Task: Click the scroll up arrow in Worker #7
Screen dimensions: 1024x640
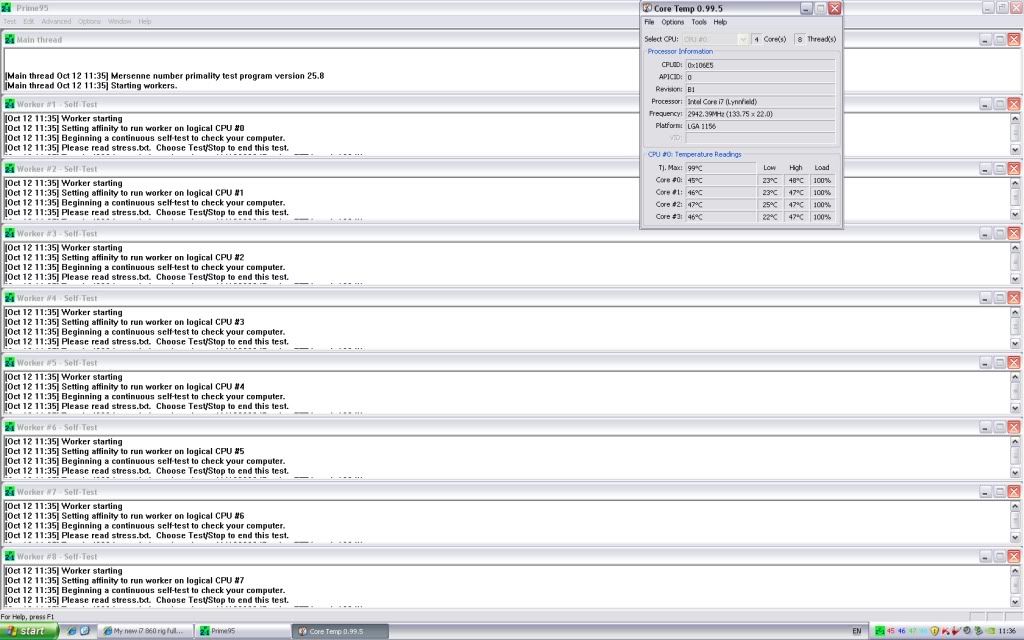Action: click(x=1015, y=506)
